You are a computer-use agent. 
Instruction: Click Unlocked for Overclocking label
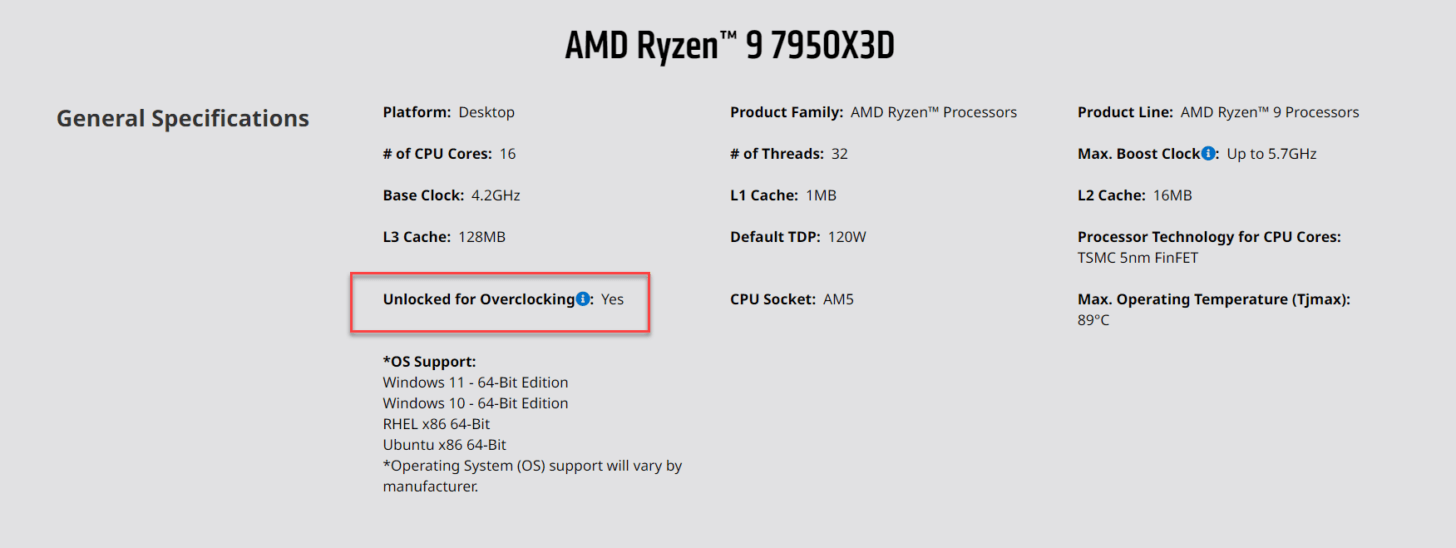(x=479, y=299)
